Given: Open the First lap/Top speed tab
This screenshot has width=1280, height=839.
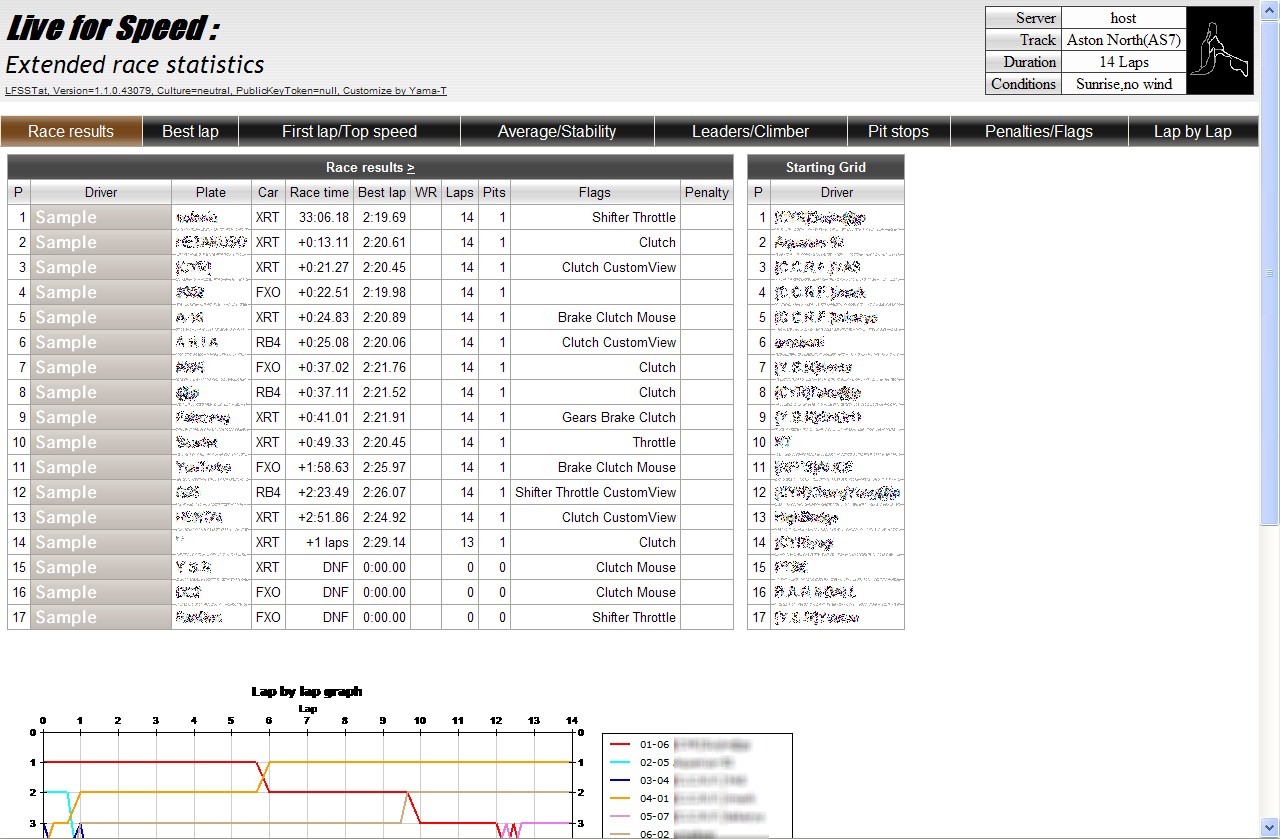Looking at the screenshot, I should [349, 131].
